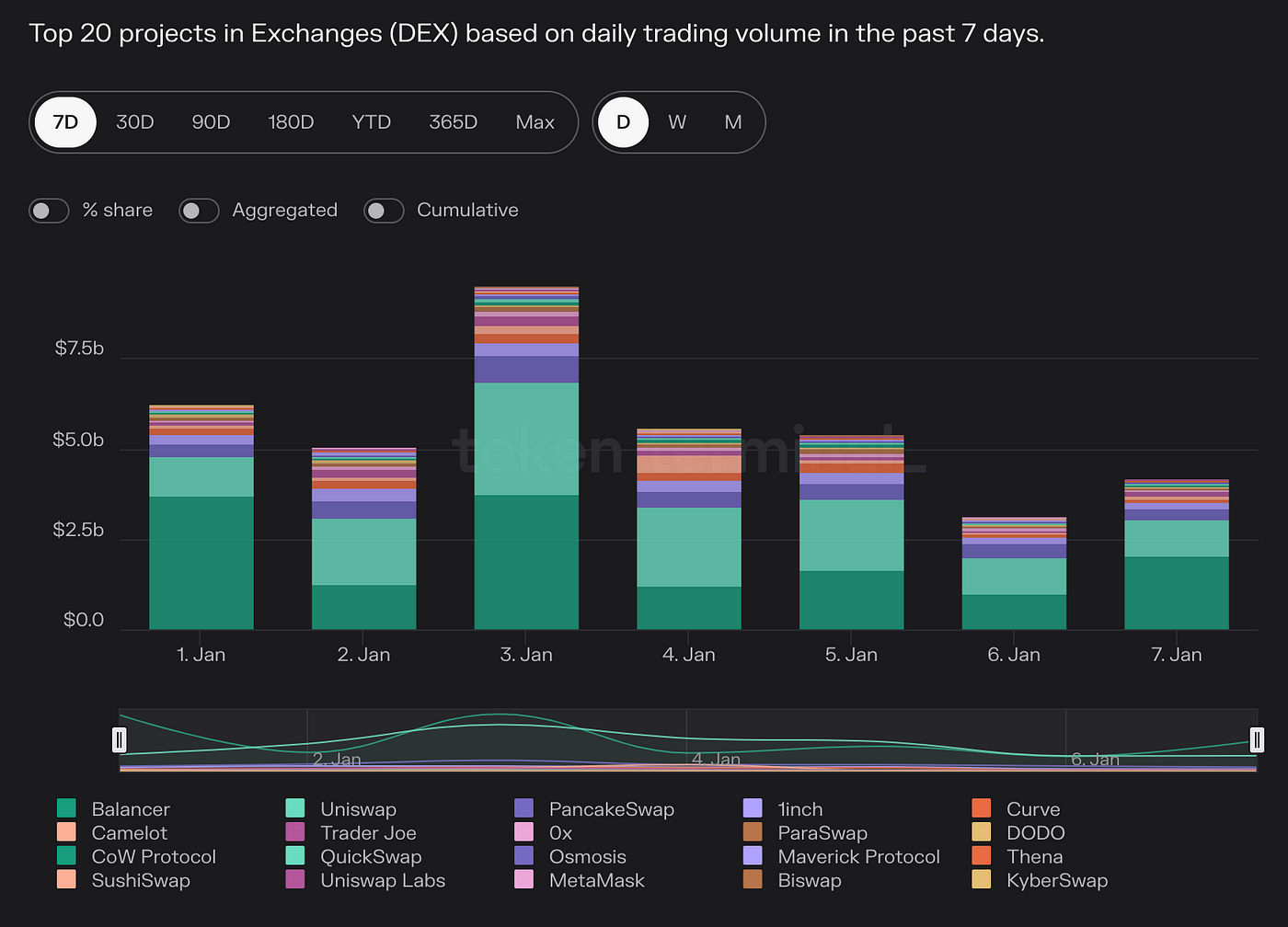Toggle the QuickSwap series label

[x=371, y=856]
